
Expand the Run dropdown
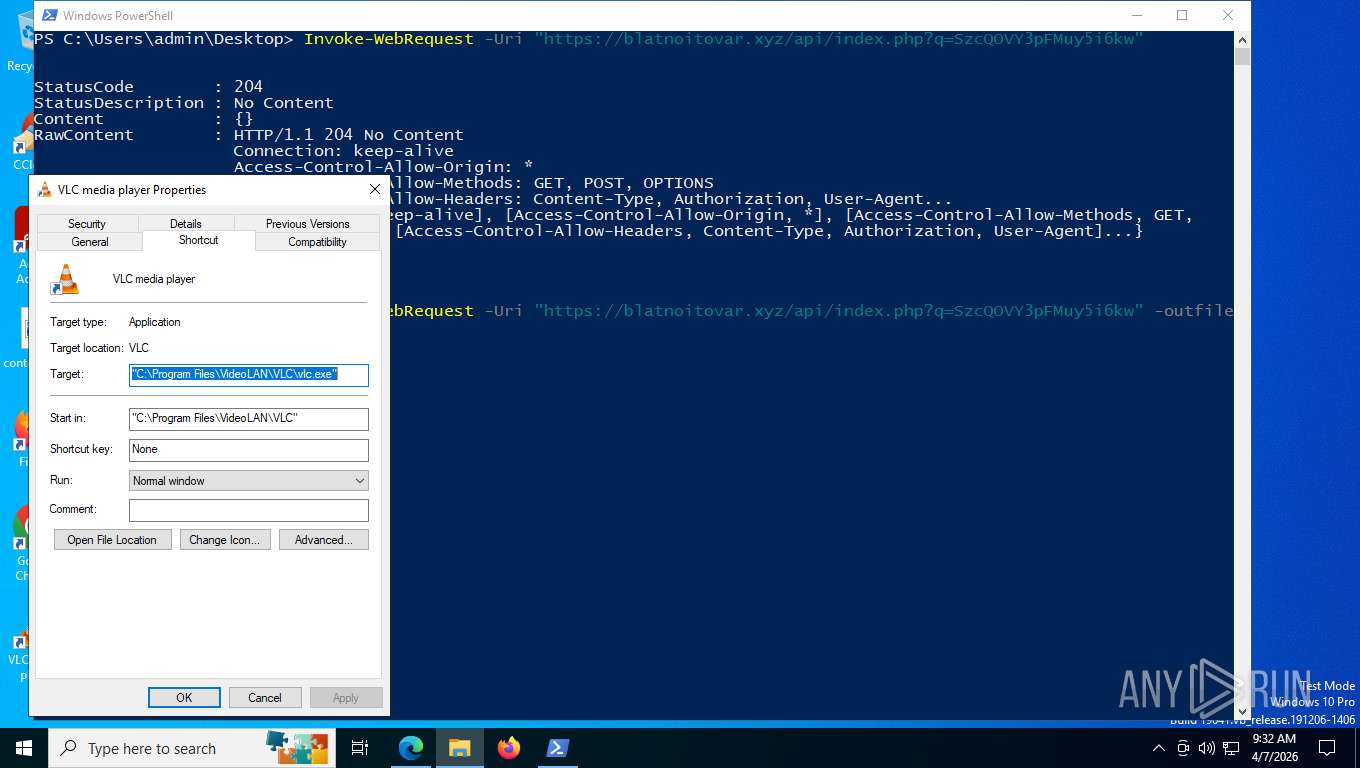coord(249,480)
